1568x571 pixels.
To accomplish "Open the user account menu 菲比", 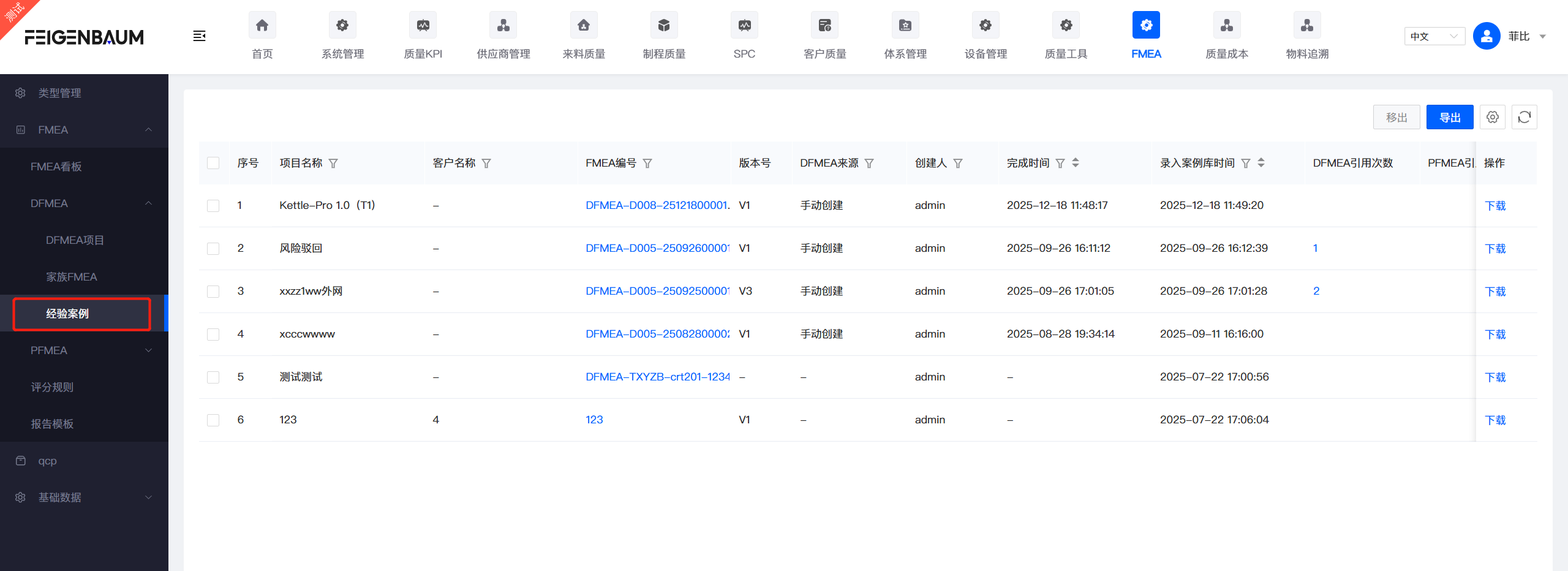I will click(x=1518, y=37).
